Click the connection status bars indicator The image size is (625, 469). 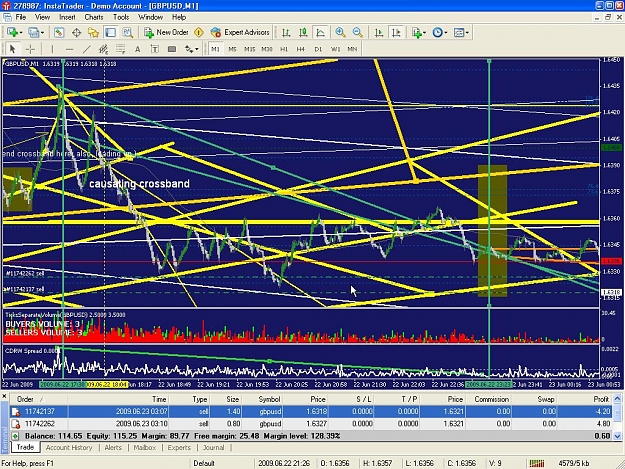point(537,463)
